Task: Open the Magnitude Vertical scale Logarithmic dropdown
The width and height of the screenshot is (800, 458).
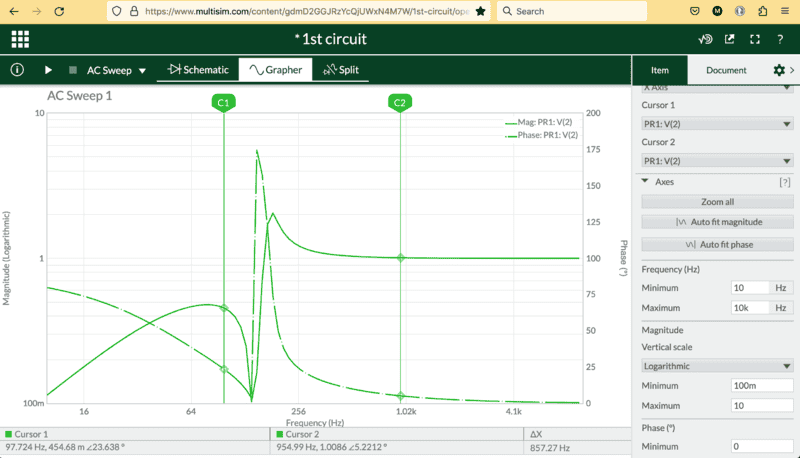Action: coord(717,366)
